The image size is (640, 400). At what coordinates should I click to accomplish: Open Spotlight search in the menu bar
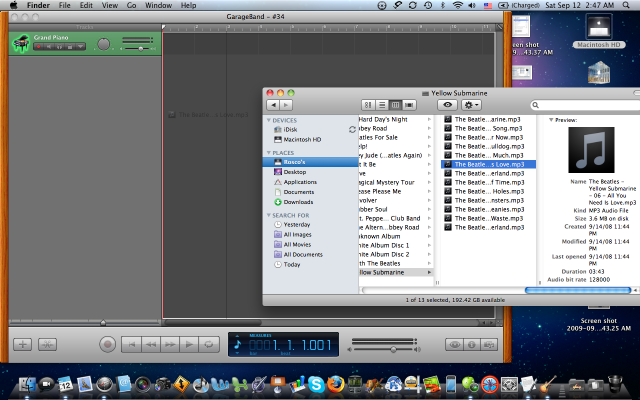[626, 5]
